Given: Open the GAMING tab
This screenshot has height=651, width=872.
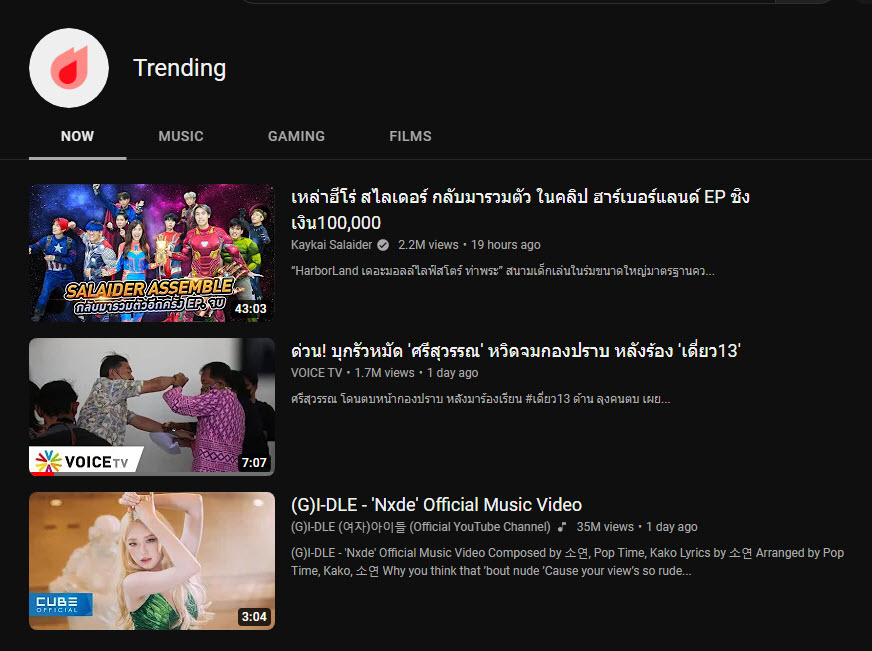Looking at the screenshot, I should pos(296,136).
